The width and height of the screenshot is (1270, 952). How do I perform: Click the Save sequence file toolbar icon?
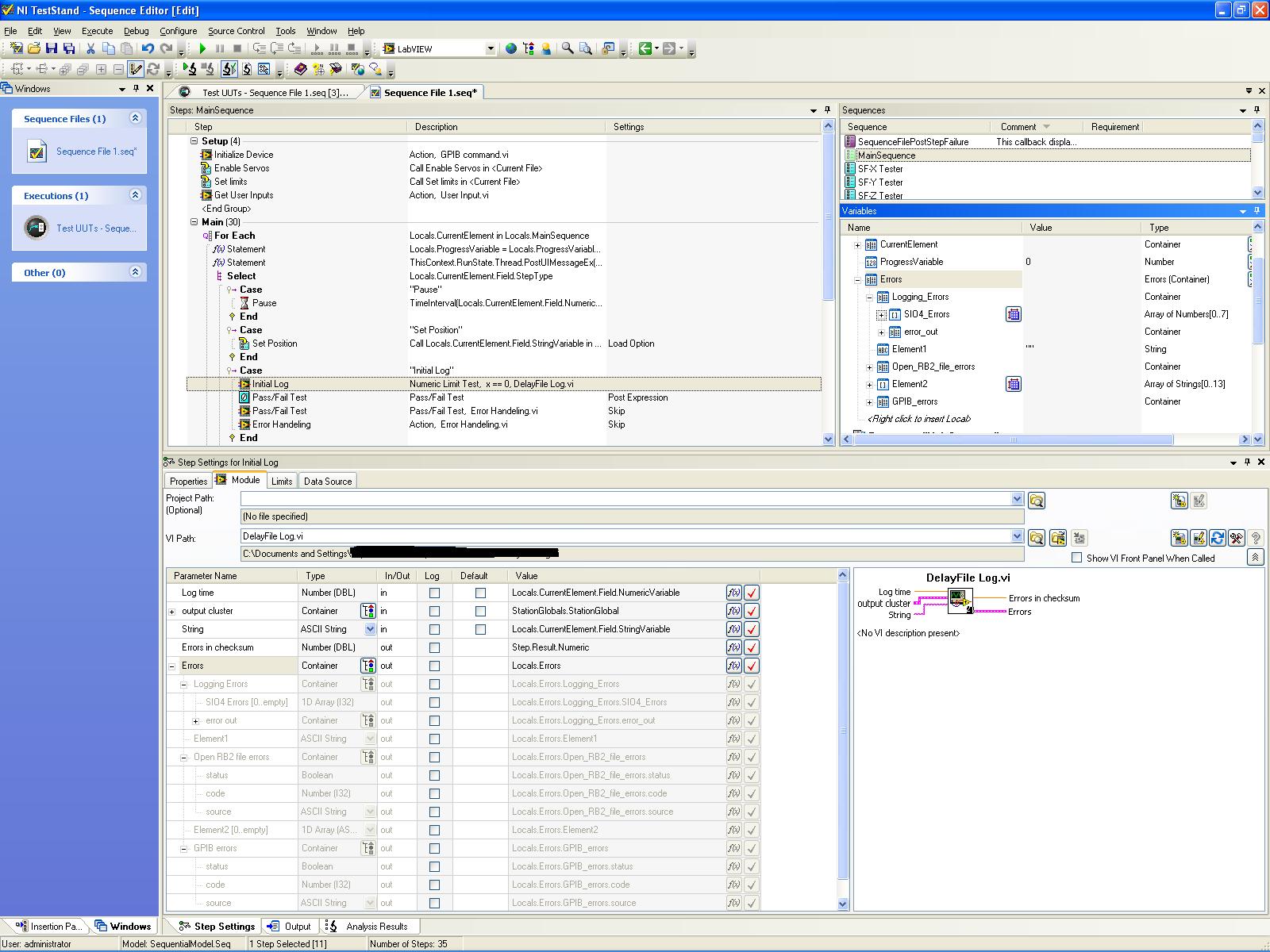[52, 48]
